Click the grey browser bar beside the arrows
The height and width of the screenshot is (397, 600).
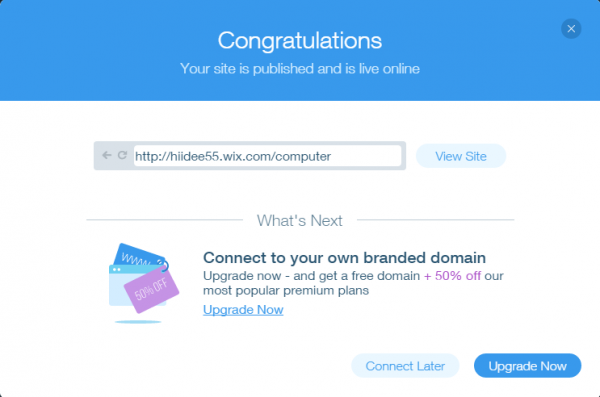[x=250, y=156]
